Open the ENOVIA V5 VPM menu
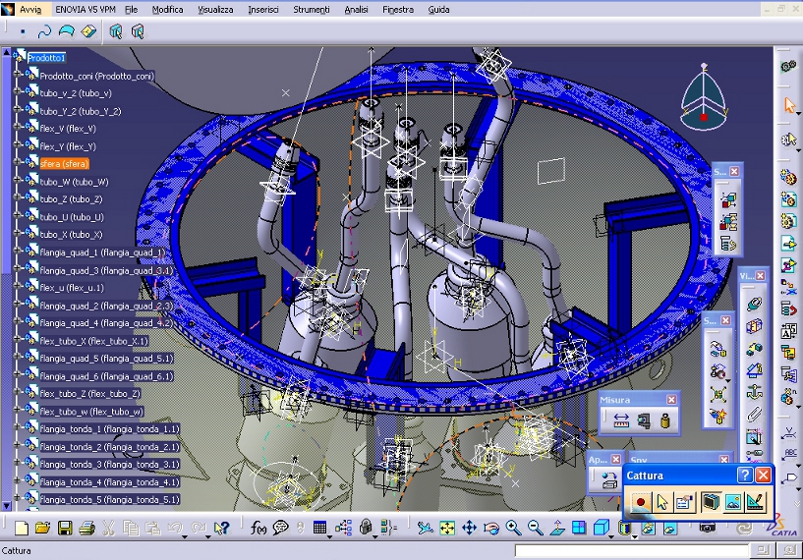Viewport: 803px width, 560px height. pyautogui.click(x=86, y=10)
